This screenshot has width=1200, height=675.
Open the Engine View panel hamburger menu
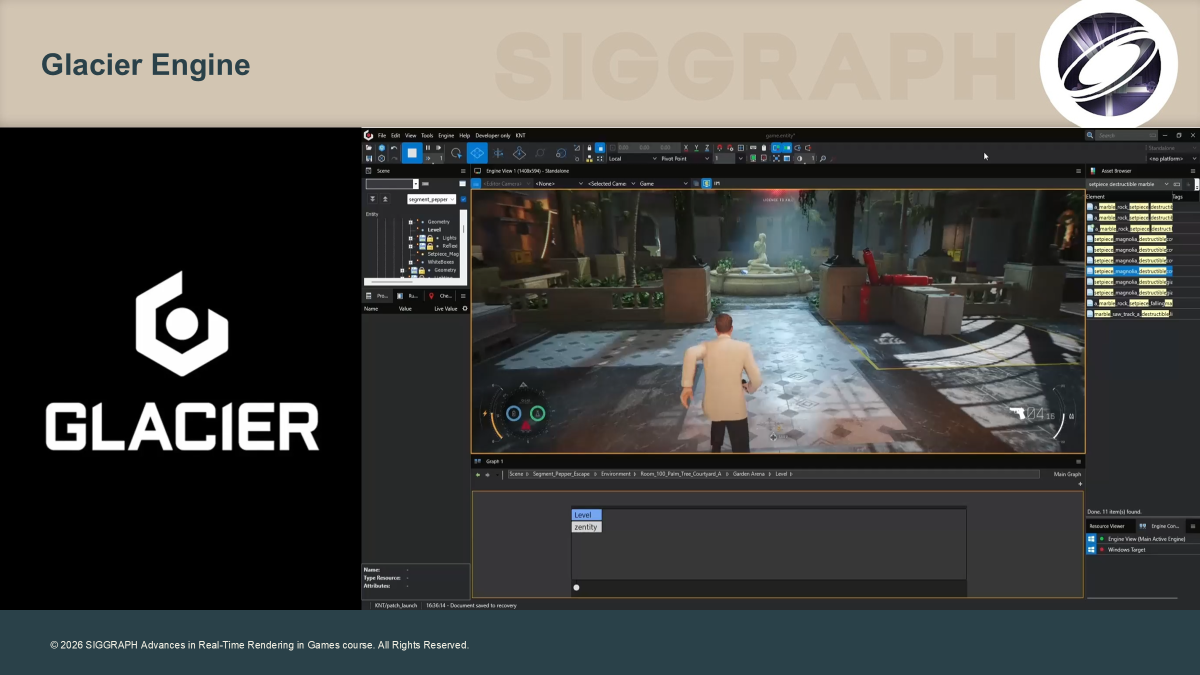[x=1078, y=171]
